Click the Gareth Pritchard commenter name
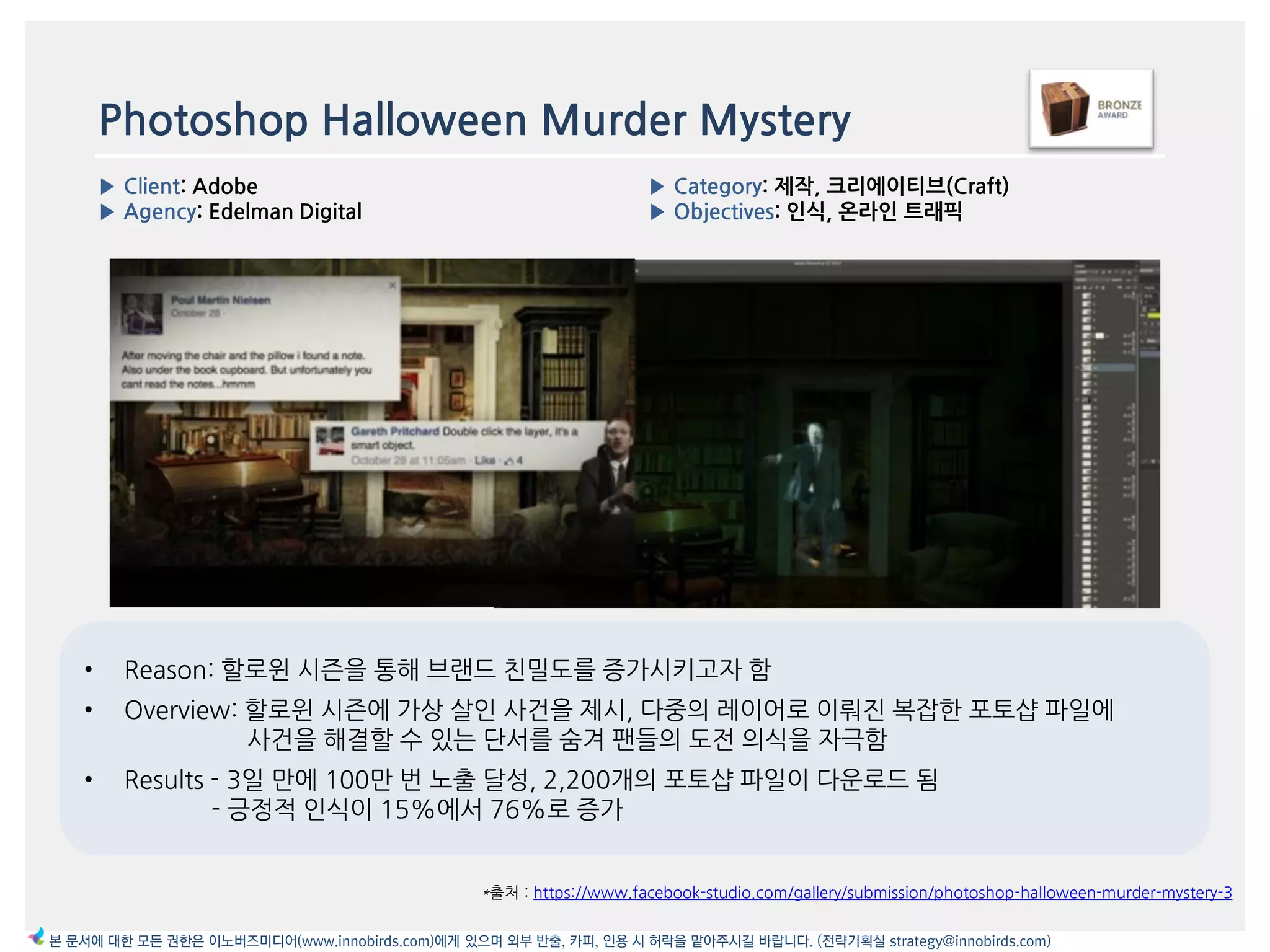 point(394,431)
